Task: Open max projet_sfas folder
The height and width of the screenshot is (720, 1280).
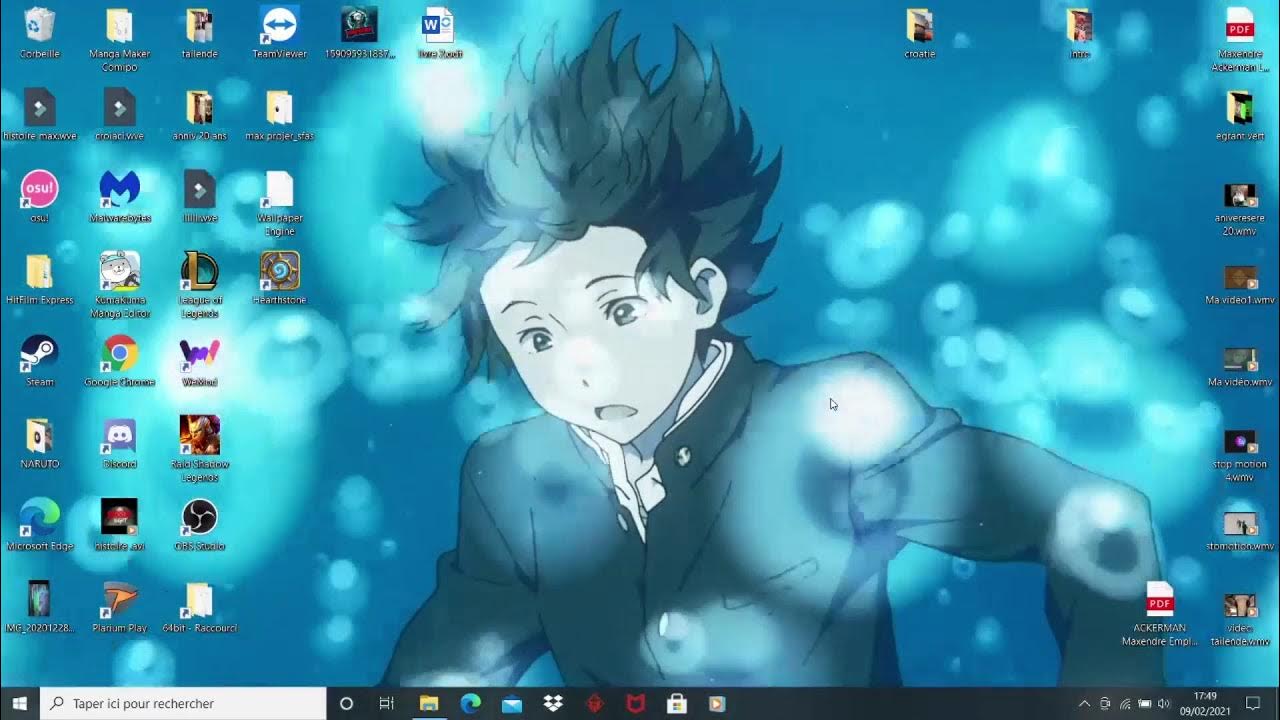Action: coord(279,115)
